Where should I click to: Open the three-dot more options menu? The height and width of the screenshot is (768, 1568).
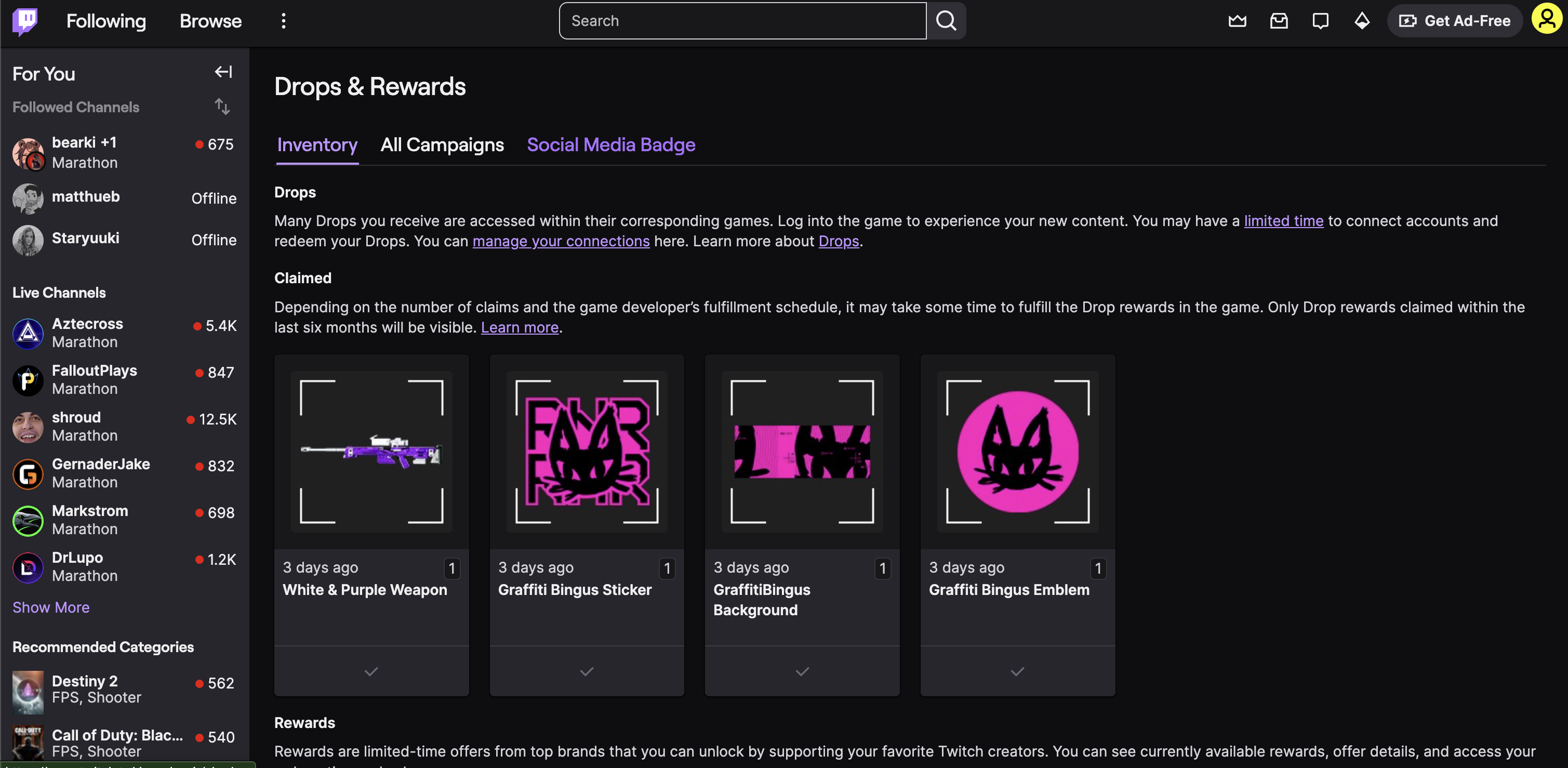pos(283,21)
